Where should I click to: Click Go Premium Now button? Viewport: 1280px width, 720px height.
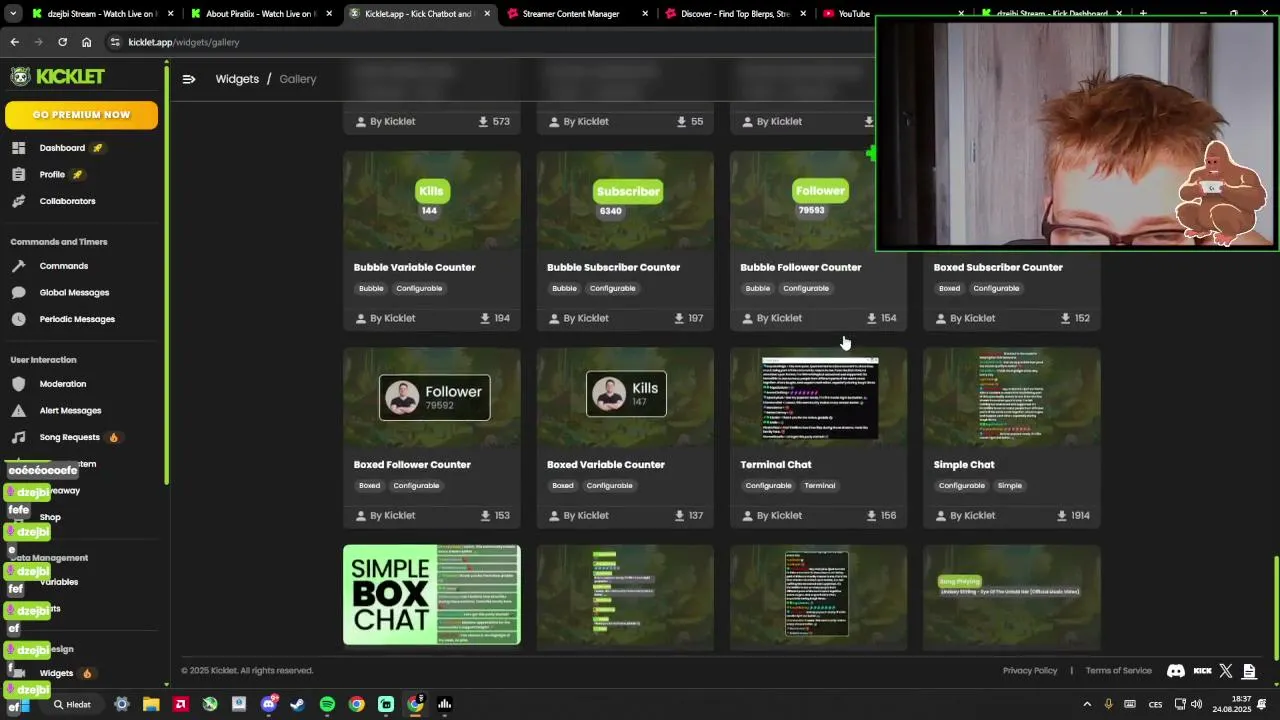pyautogui.click(x=81, y=115)
